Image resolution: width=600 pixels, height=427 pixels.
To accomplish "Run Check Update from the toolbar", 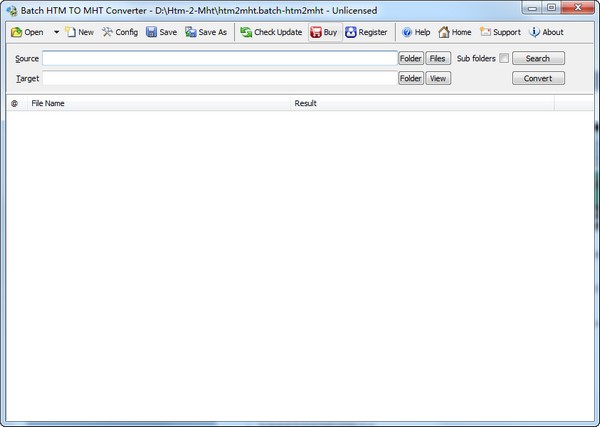I will [271, 32].
